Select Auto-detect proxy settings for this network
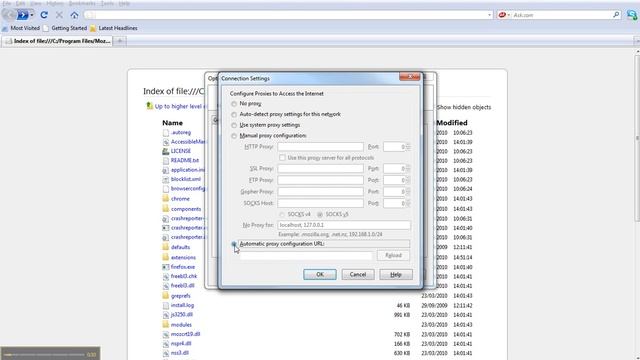Image resolution: width=640 pixels, height=360 pixels. tap(234, 115)
